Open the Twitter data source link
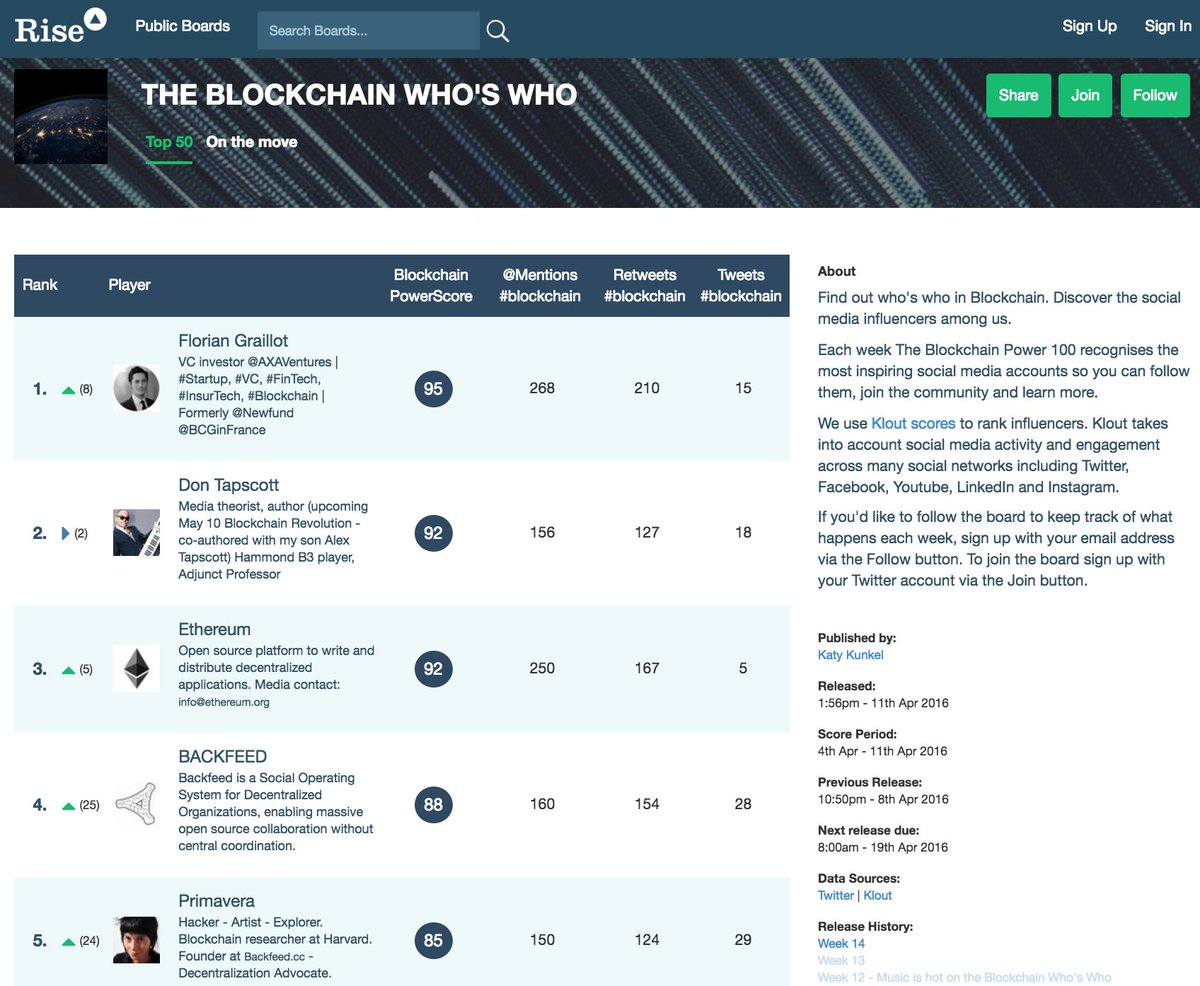1200x986 pixels. pyautogui.click(x=836, y=895)
